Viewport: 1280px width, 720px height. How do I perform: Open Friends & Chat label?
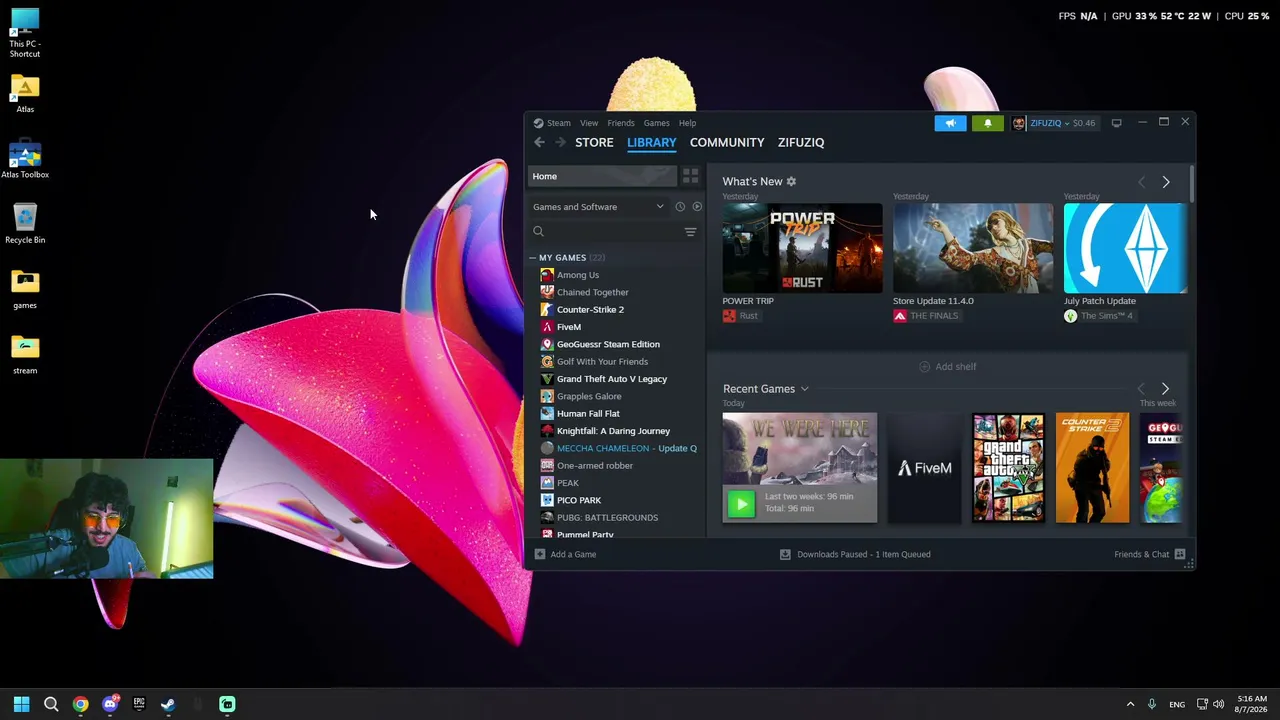point(1142,554)
